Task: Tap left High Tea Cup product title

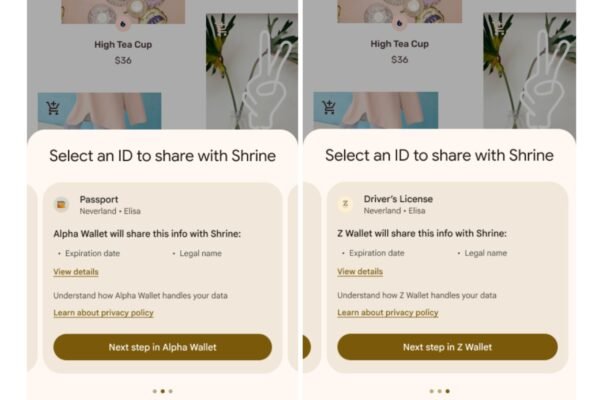Action: [x=123, y=44]
